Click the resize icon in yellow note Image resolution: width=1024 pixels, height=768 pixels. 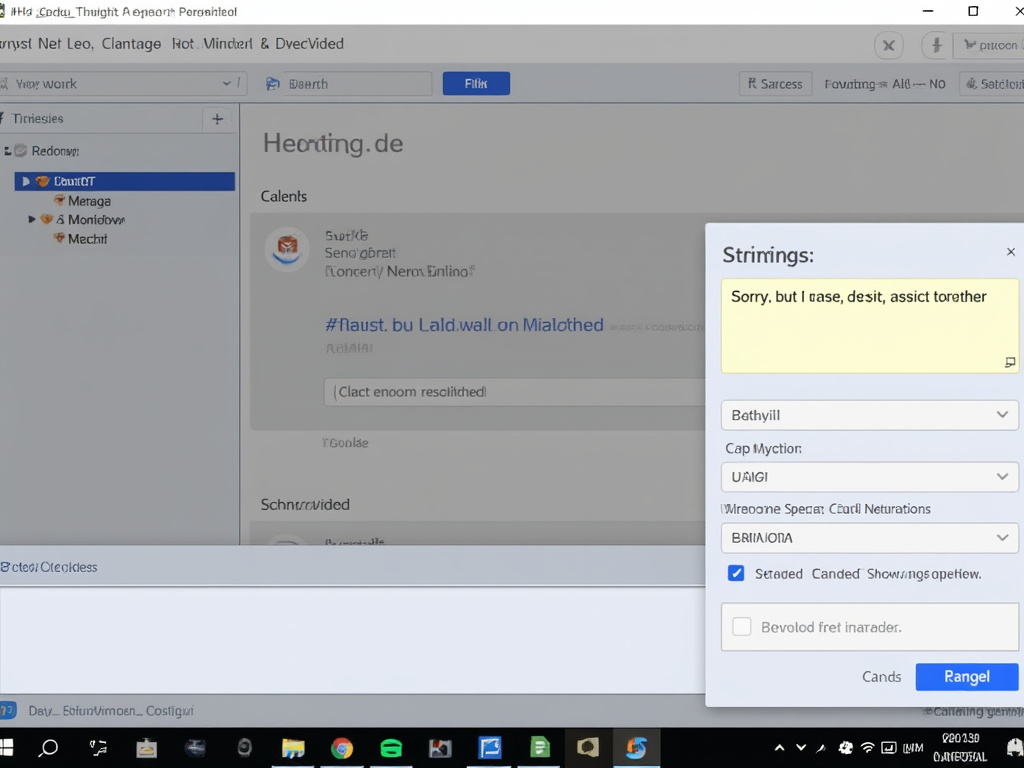click(1010, 362)
